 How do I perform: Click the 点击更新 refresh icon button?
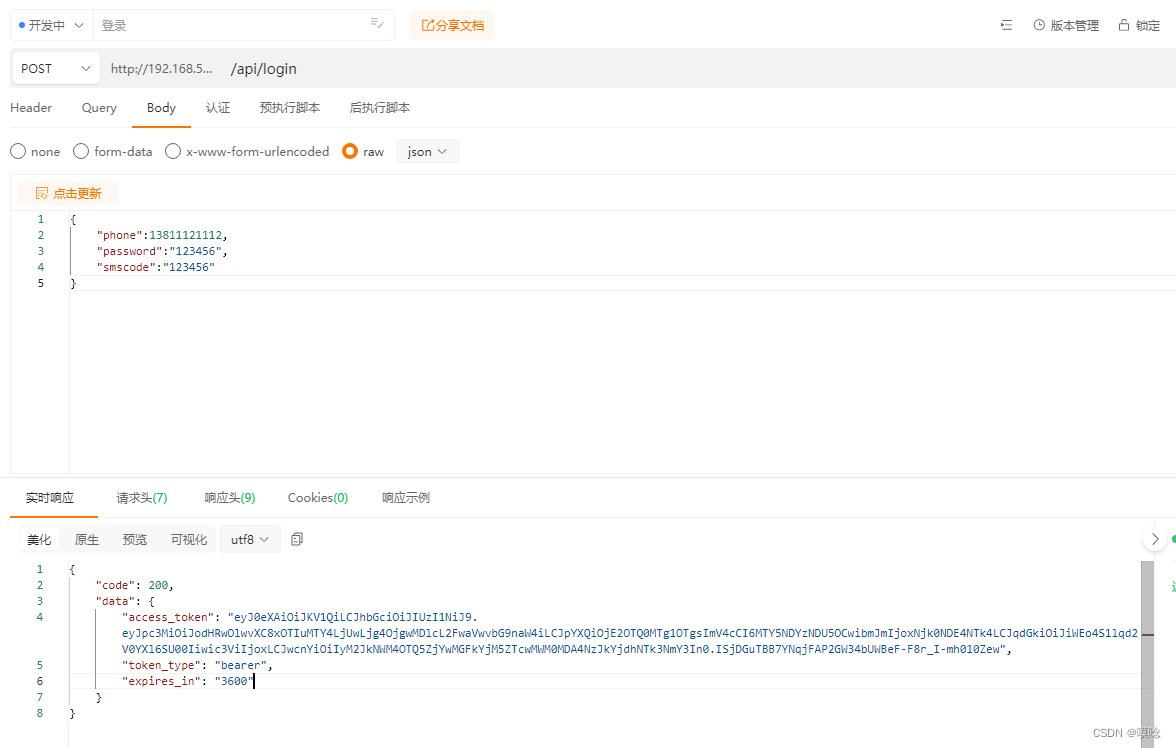click(67, 192)
